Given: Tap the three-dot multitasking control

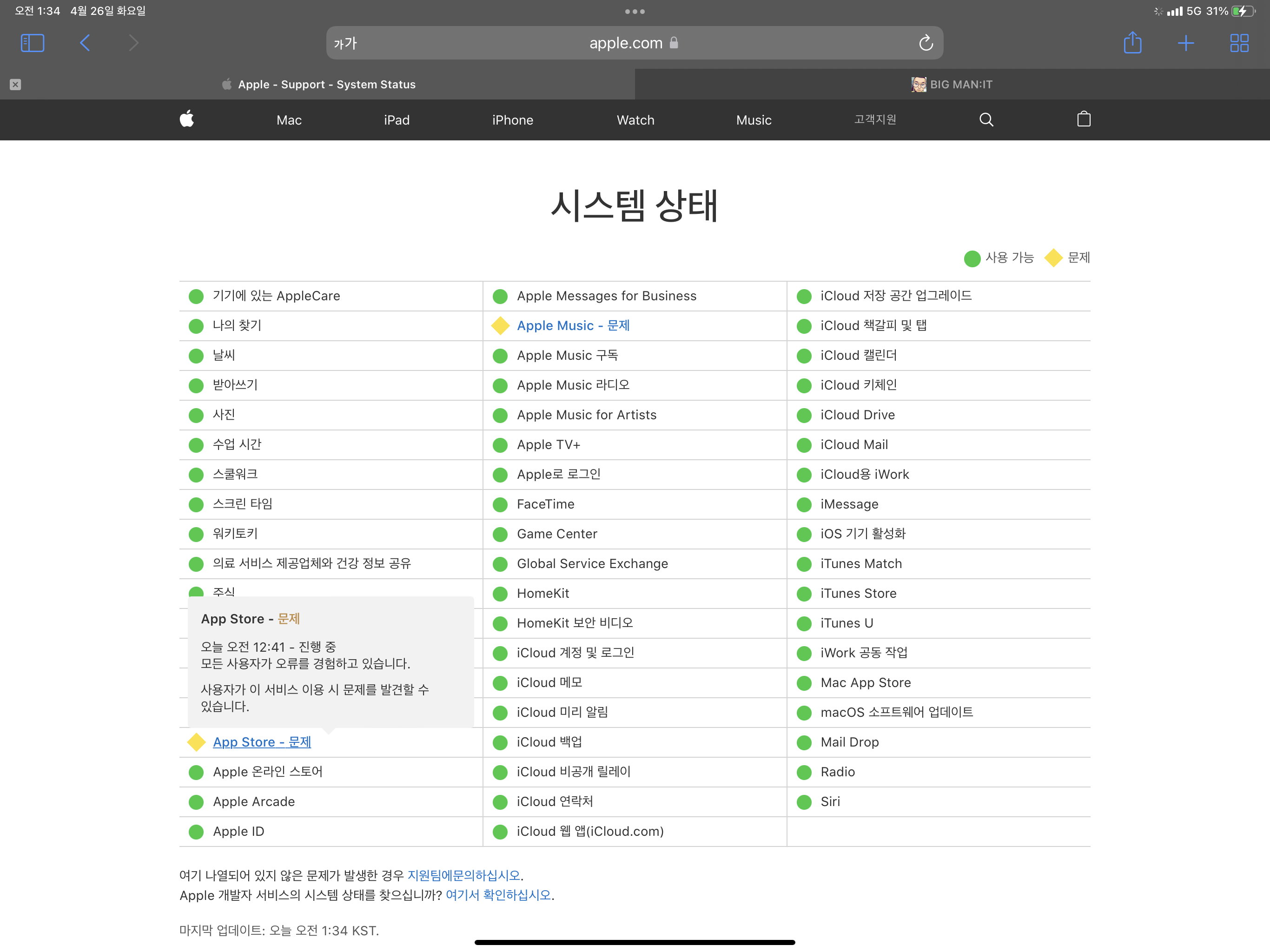Looking at the screenshot, I should 635,12.
